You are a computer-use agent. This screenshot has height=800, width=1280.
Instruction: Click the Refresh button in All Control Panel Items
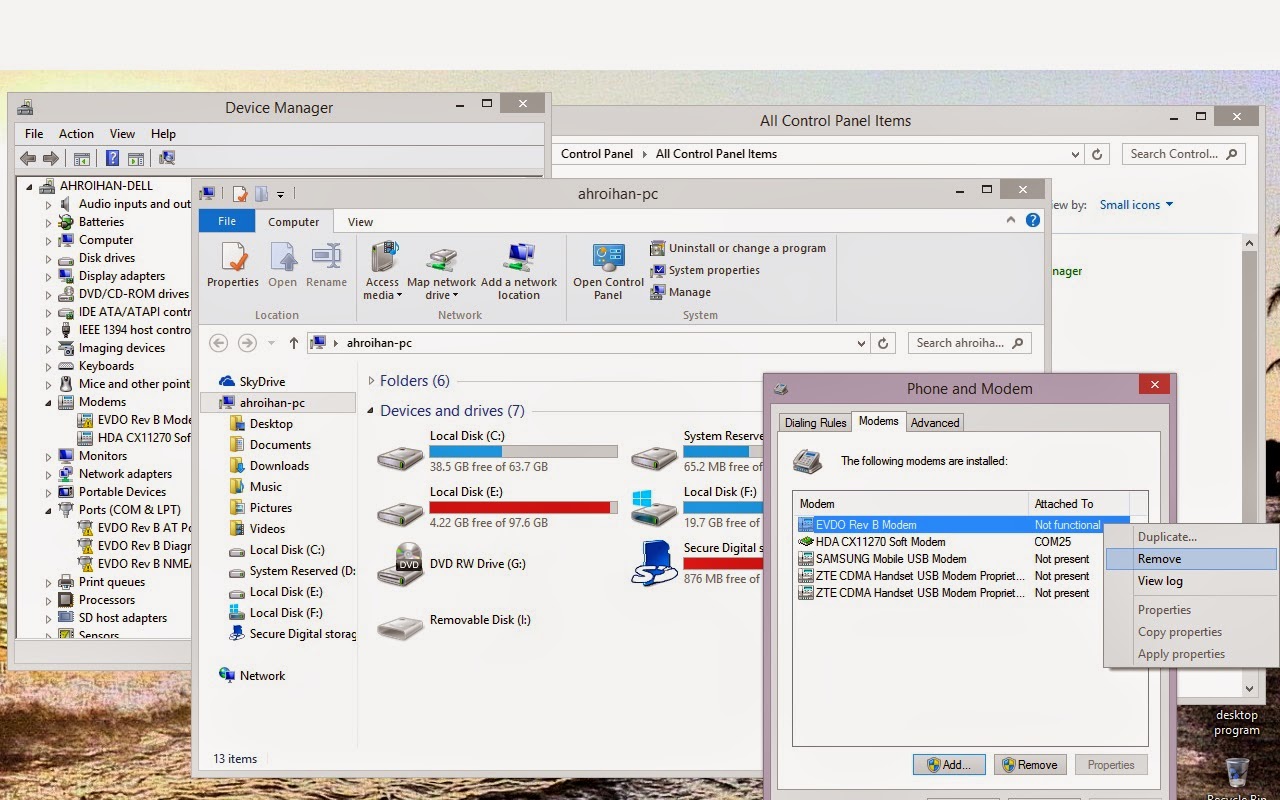[x=1097, y=154]
